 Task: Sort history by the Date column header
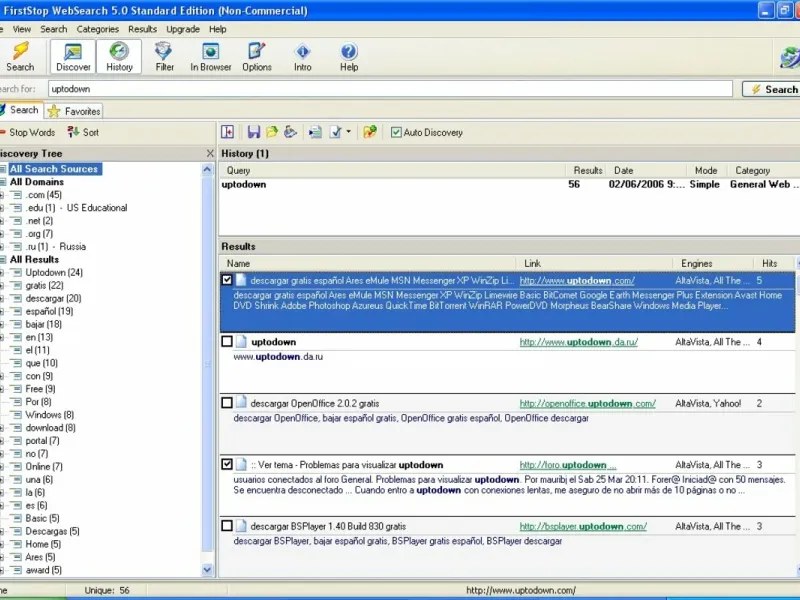(645, 170)
